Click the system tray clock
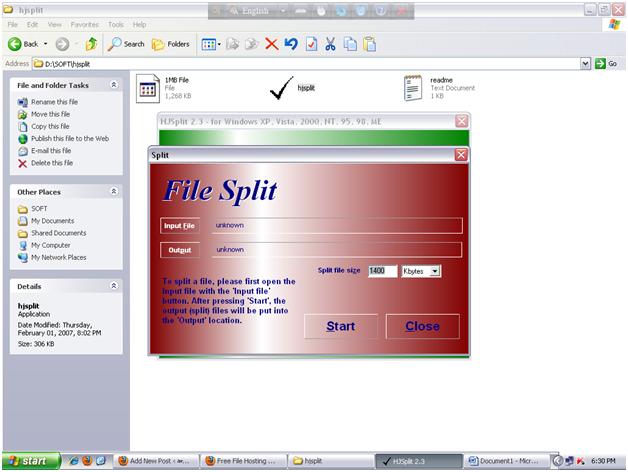628x472 pixels. tap(603, 461)
